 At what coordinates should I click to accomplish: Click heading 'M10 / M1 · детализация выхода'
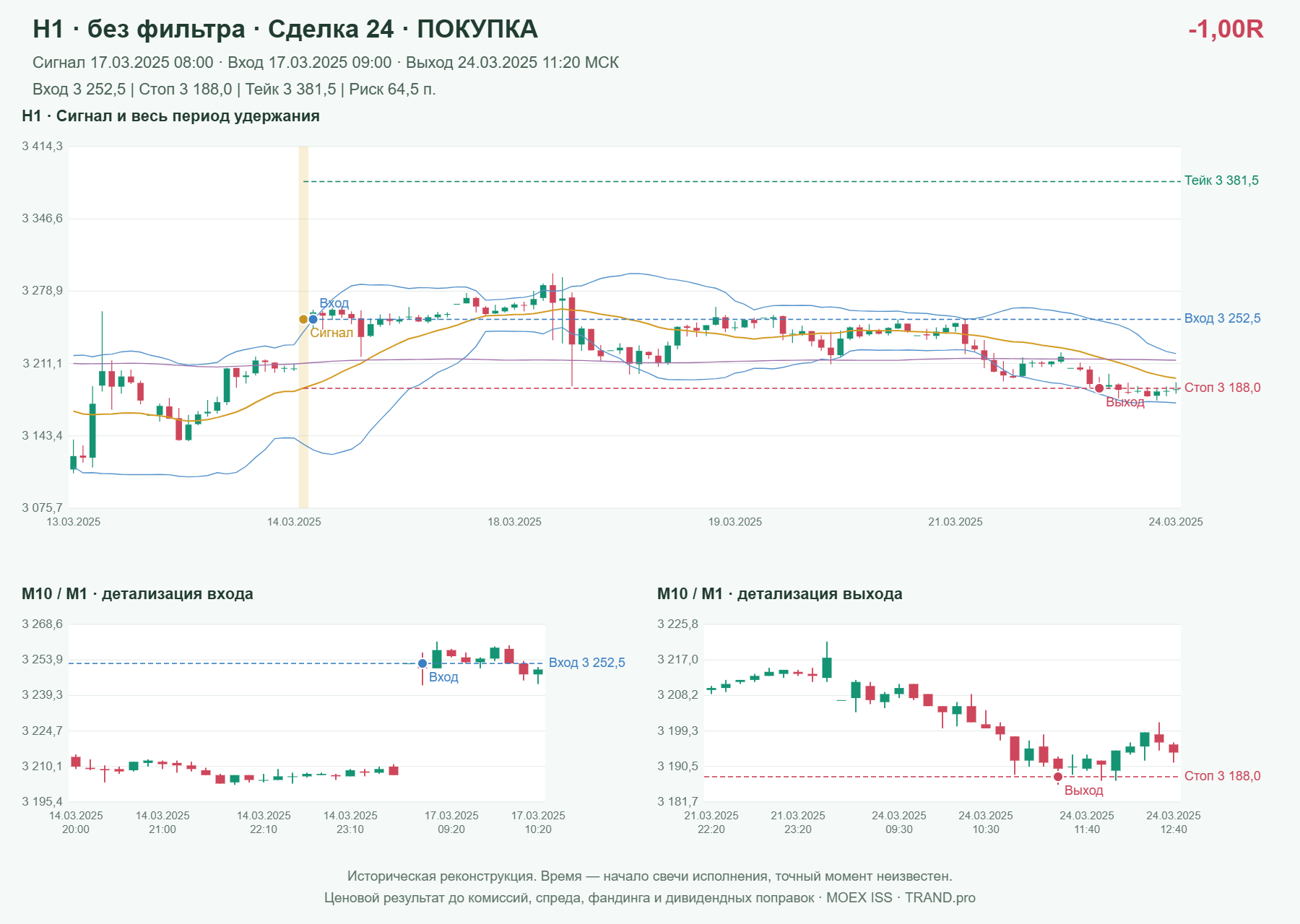point(779,594)
